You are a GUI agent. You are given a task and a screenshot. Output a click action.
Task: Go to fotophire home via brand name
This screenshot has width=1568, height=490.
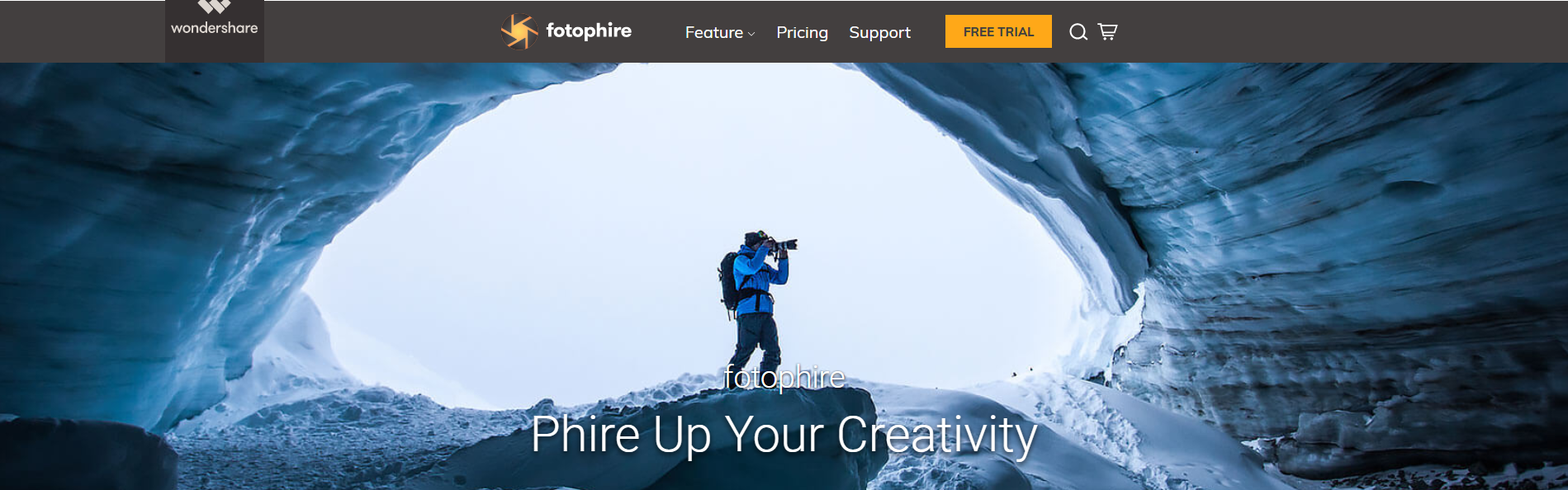click(589, 31)
